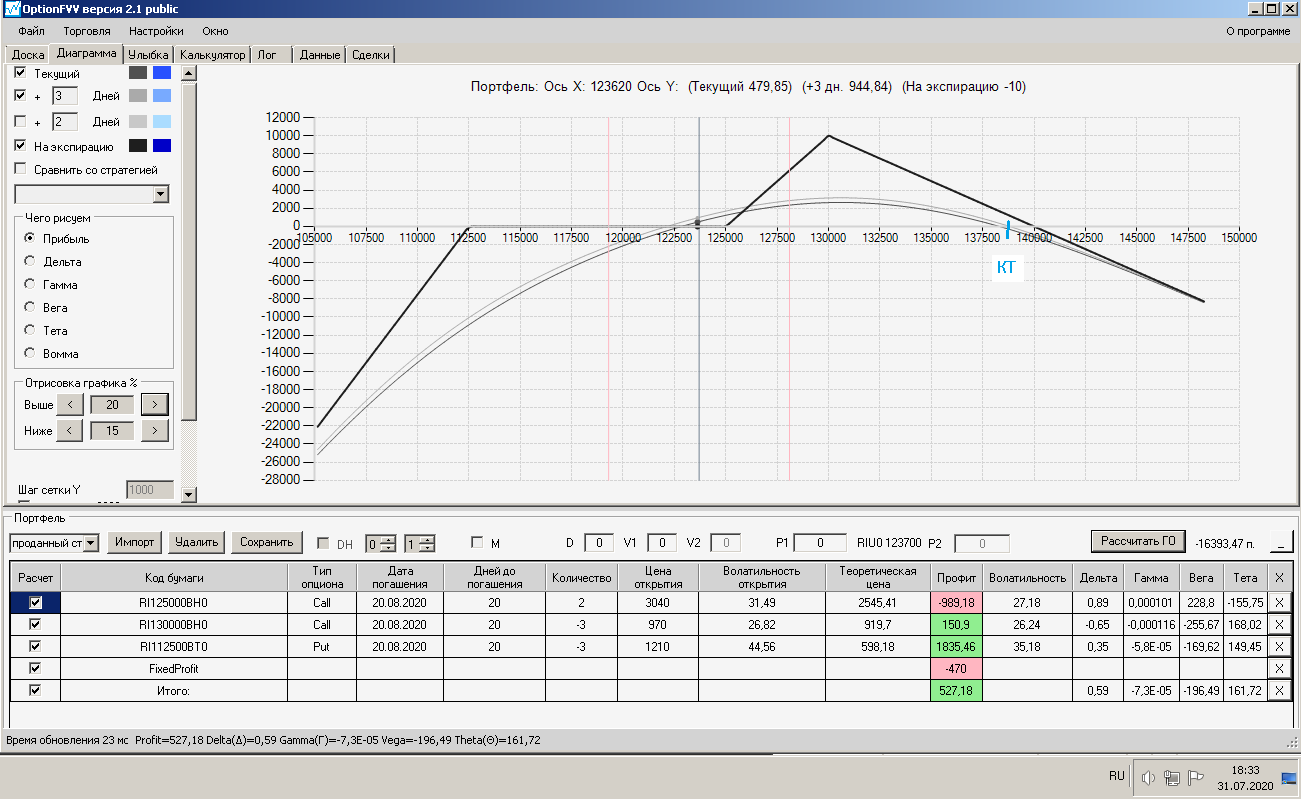Uncheck the RI112500BT0 Расчет checkbox
The height and width of the screenshot is (799, 1301).
(x=35, y=646)
